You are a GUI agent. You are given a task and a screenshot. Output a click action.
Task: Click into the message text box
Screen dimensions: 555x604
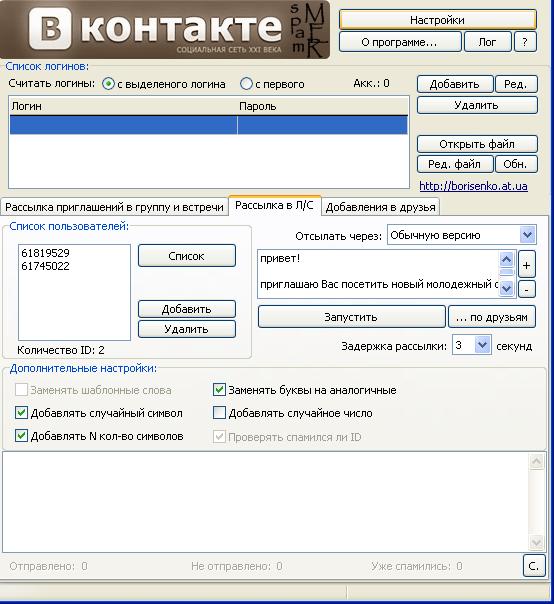[x=378, y=273]
